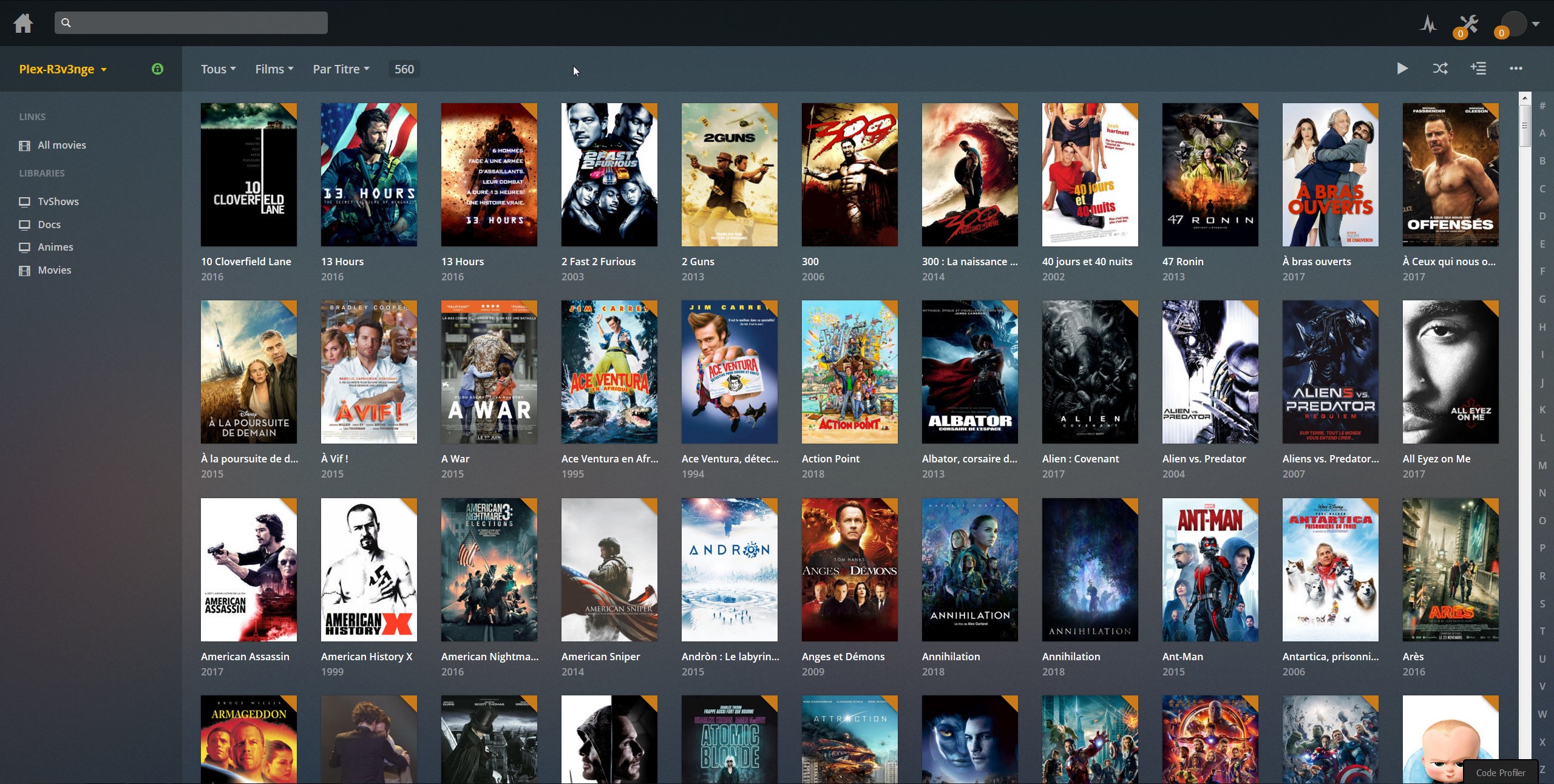Open the activity monitor icon
This screenshot has width=1554, height=784.
pos(1428,24)
